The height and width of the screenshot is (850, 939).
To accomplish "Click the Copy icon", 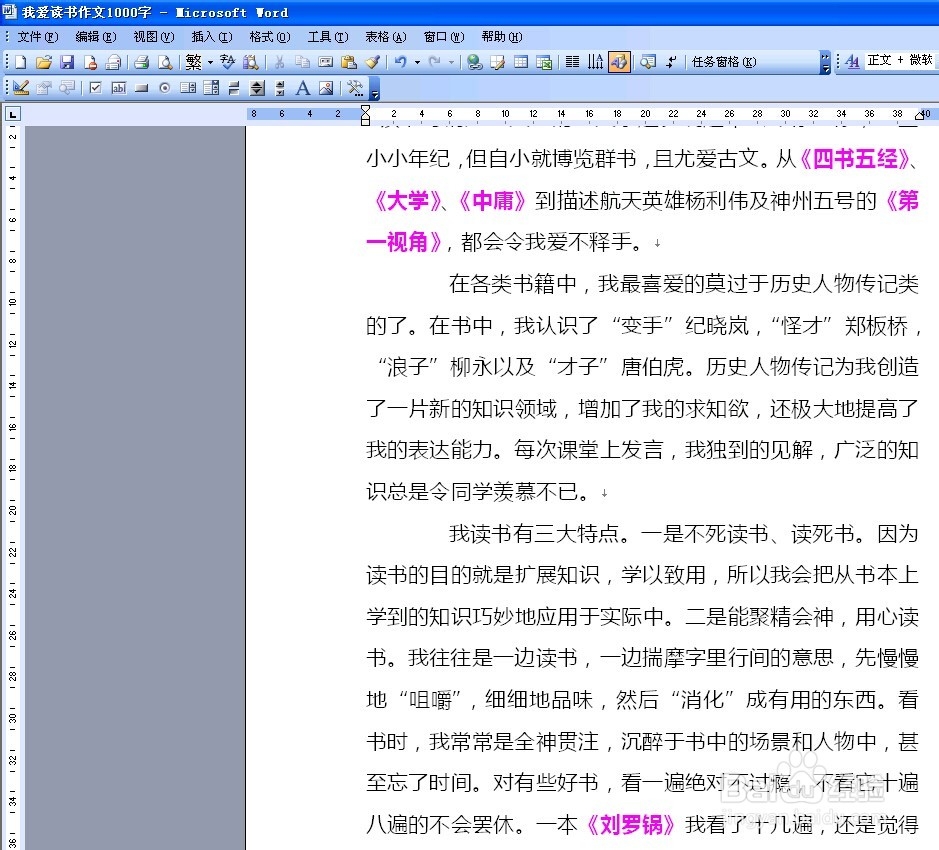I will tap(302, 62).
